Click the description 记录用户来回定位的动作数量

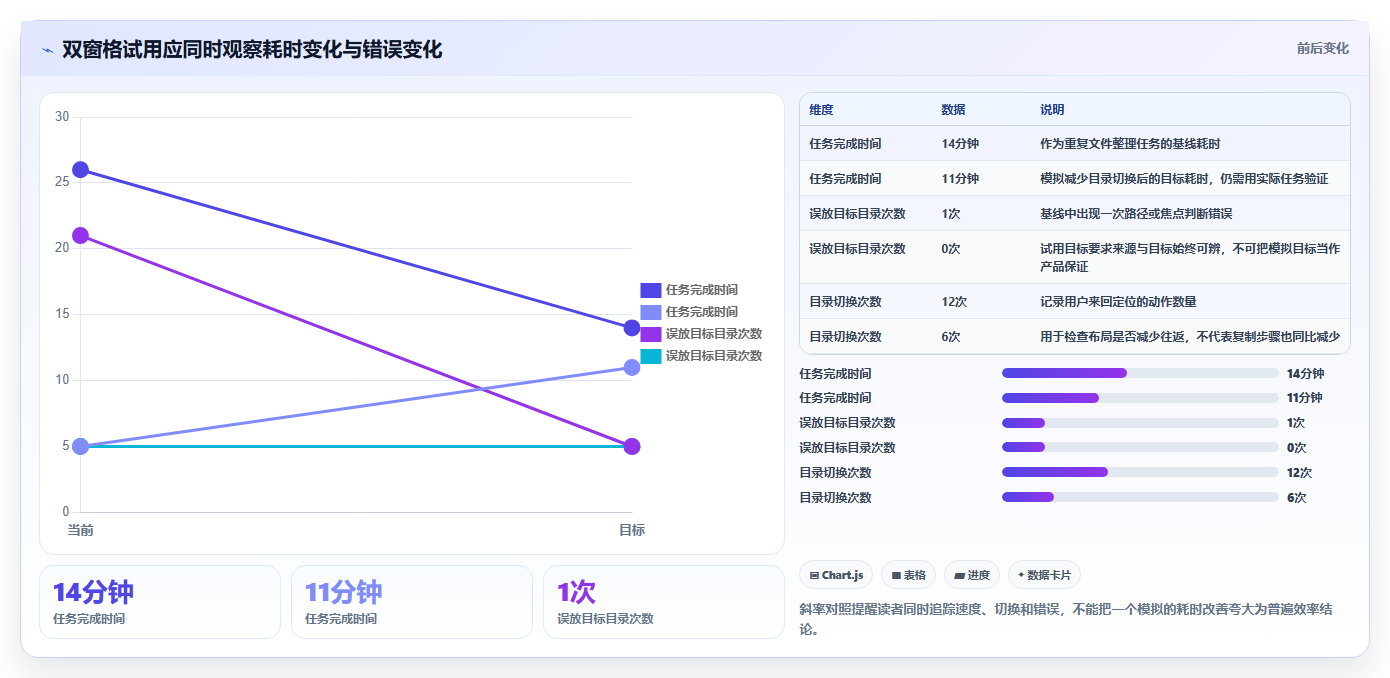(1118, 302)
